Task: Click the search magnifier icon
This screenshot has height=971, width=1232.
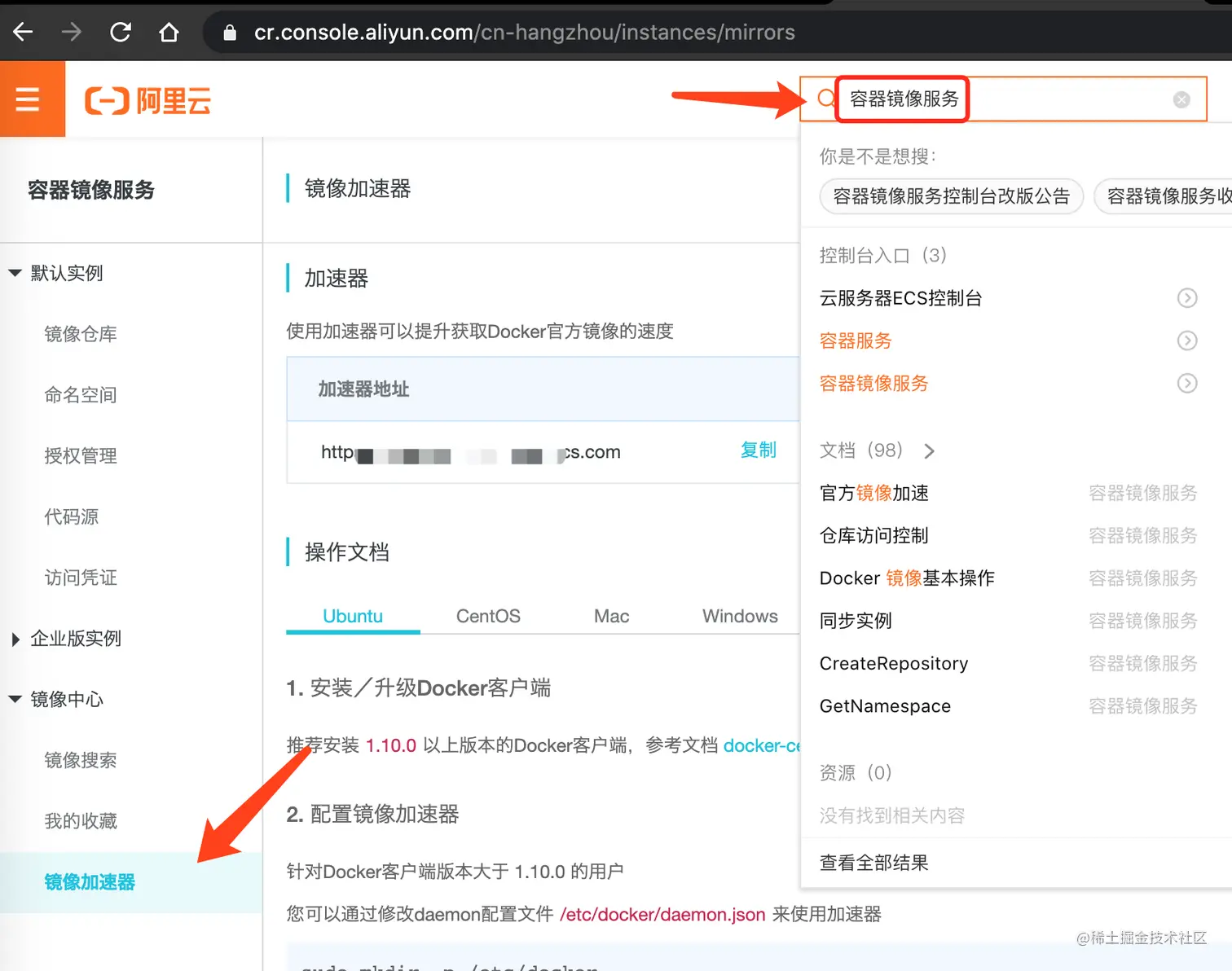Action: (x=825, y=99)
